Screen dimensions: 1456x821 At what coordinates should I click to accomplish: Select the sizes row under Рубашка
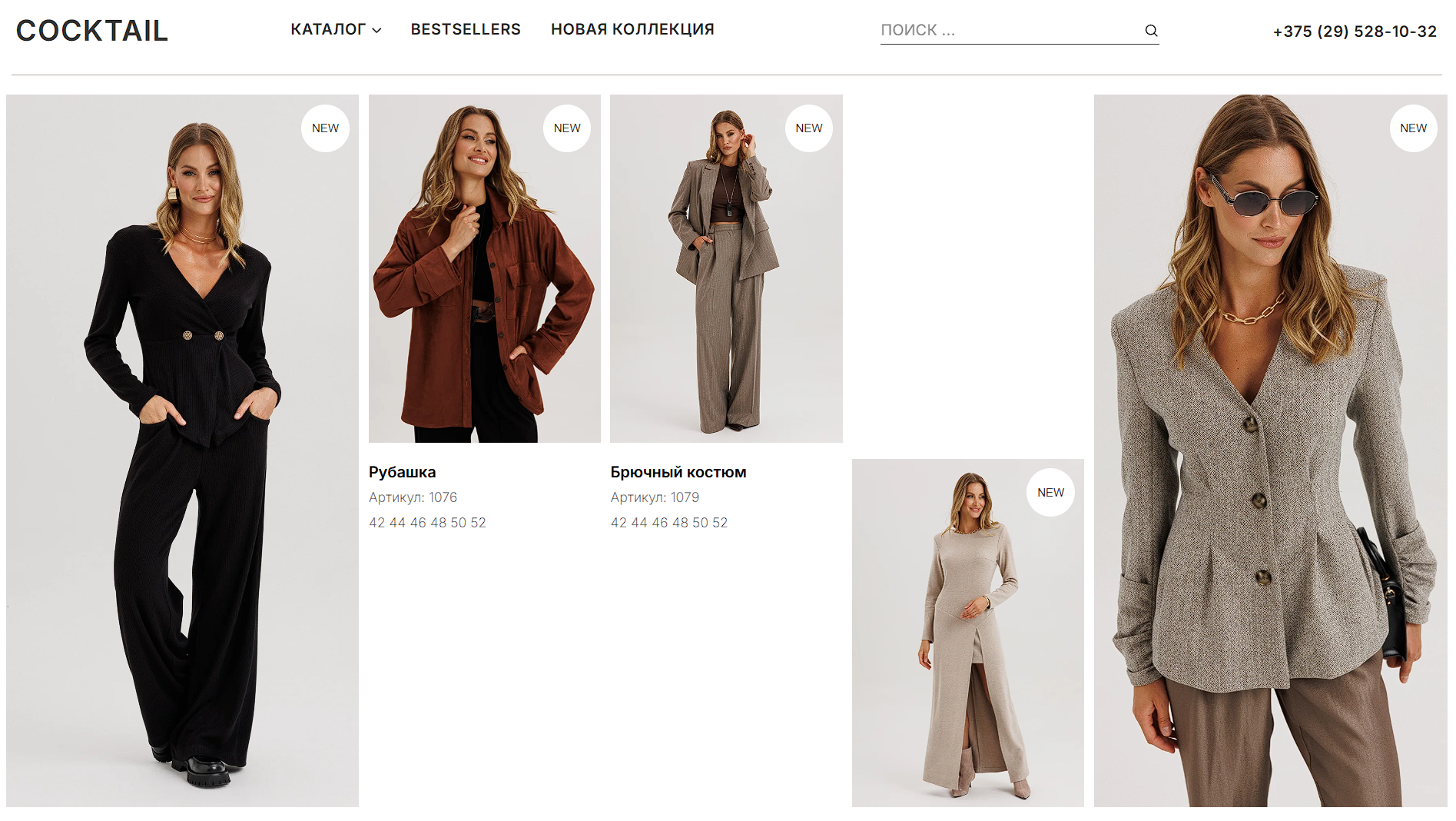click(x=427, y=523)
